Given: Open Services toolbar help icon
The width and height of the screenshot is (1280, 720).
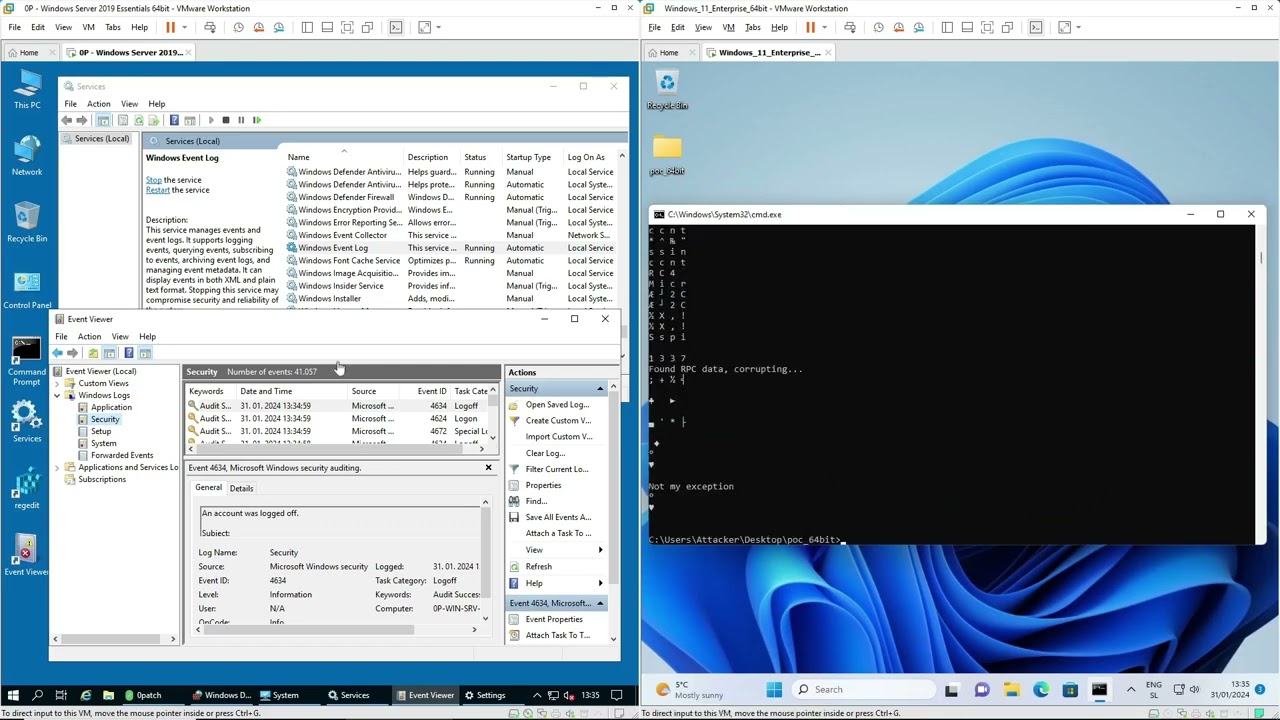Looking at the screenshot, I should pos(174,120).
